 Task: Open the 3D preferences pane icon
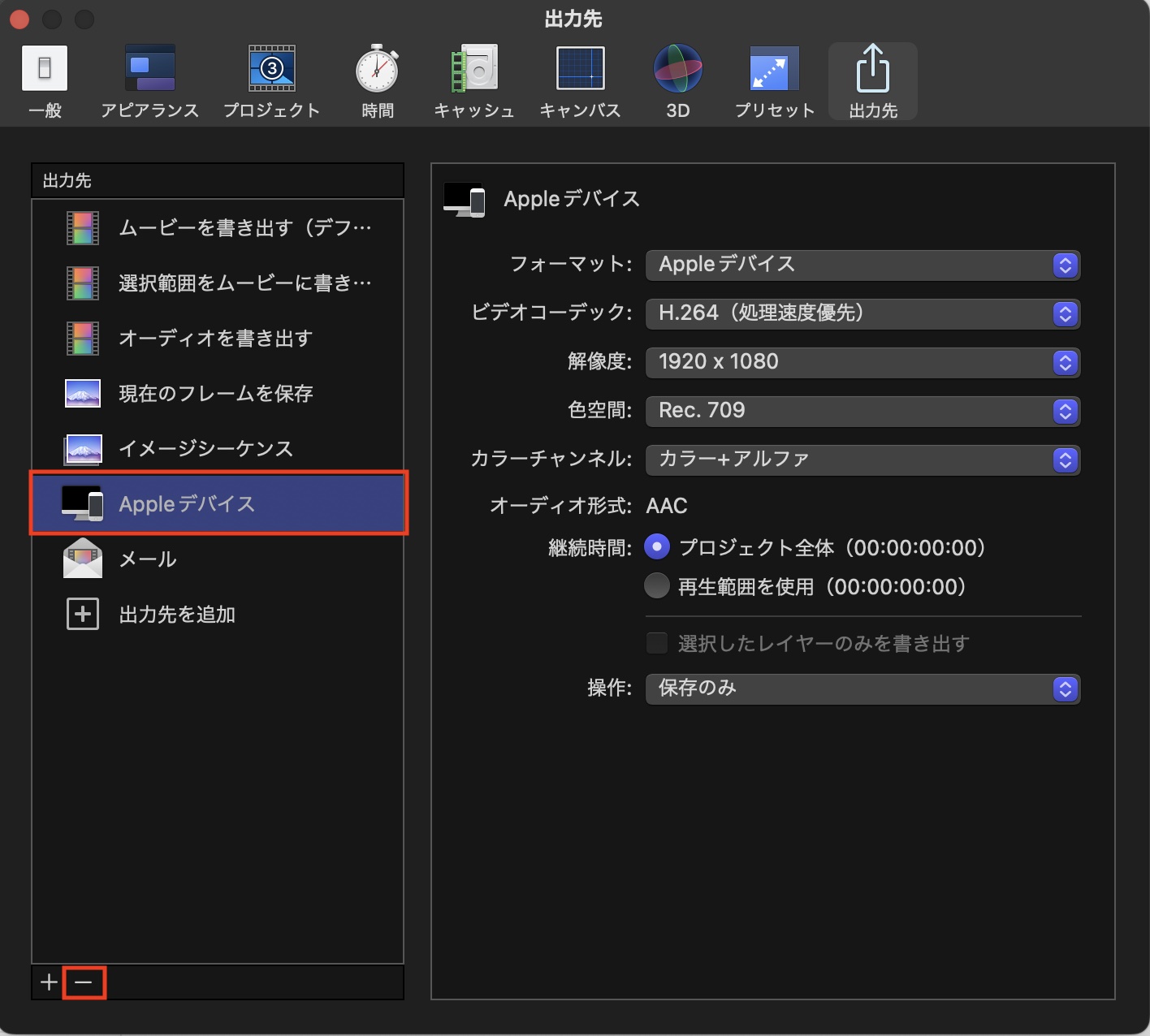(678, 68)
